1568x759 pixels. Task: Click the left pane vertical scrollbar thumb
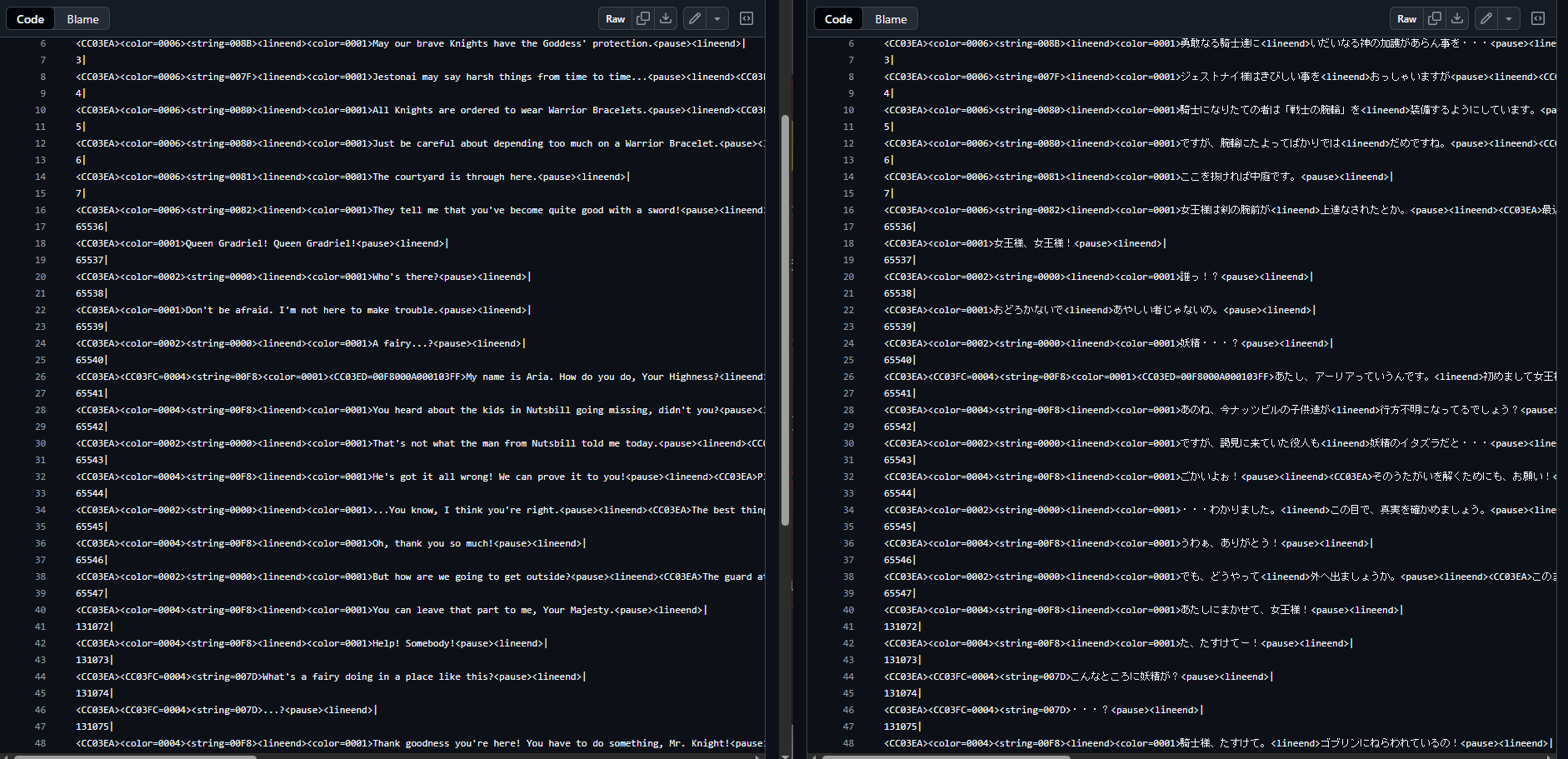click(785, 321)
